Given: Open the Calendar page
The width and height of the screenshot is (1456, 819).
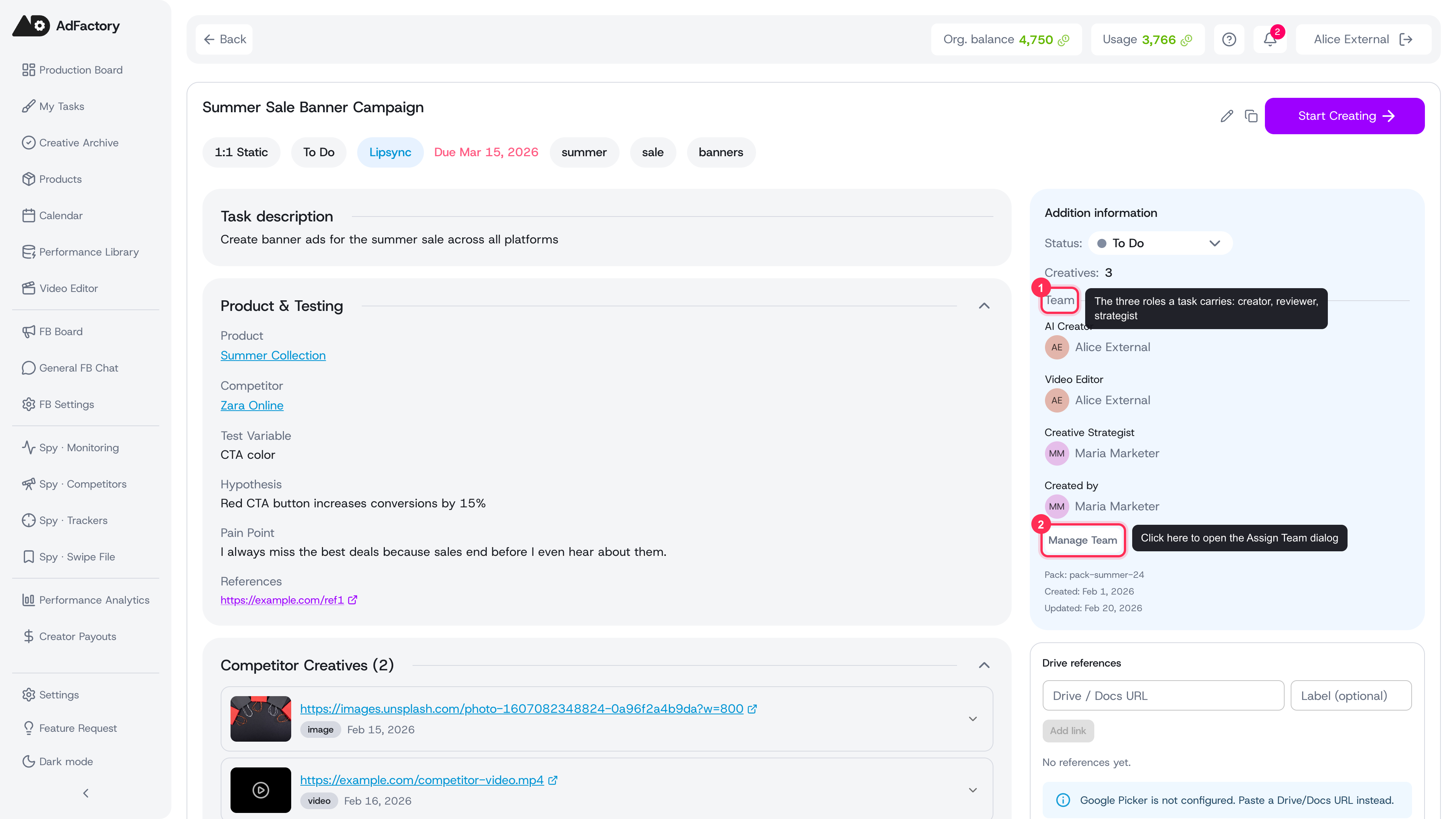Looking at the screenshot, I should 52,215.
